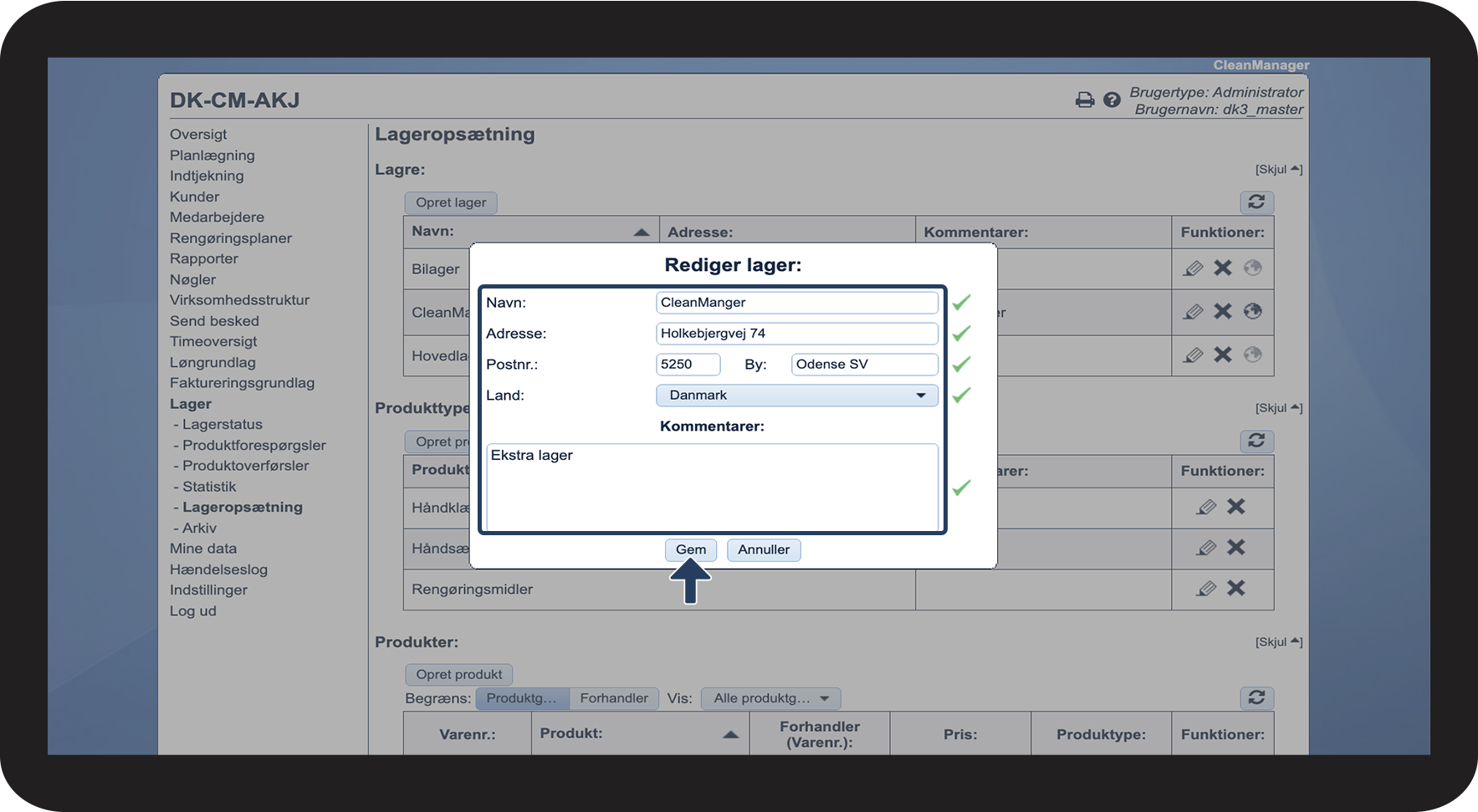Image resolution: width=1478 pixels, height=812 pixels.
Task: Expand the Alle produktg… filter dropdown
Action: [770, 698]
